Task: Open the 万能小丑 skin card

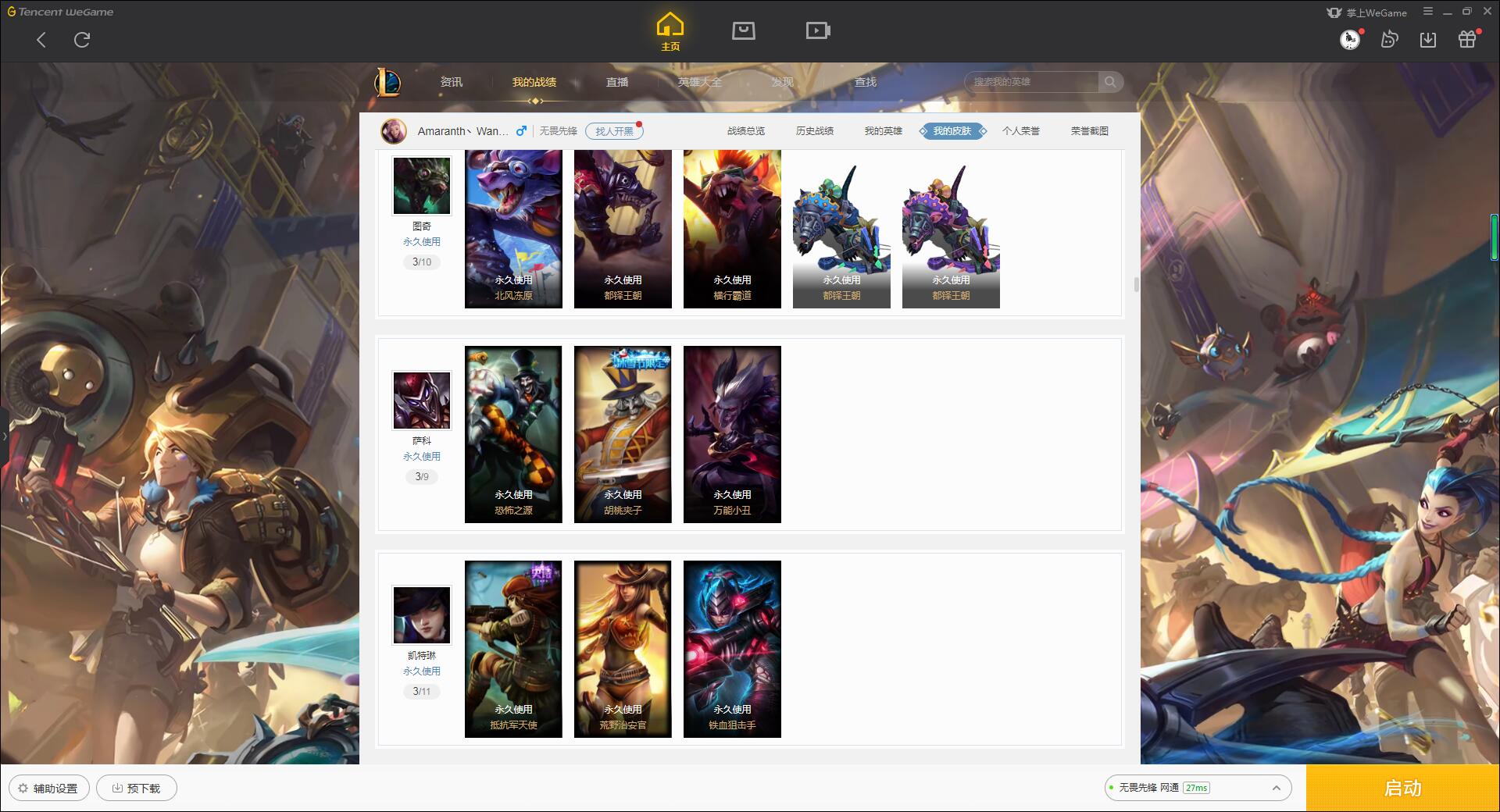Action: [732, 434]
